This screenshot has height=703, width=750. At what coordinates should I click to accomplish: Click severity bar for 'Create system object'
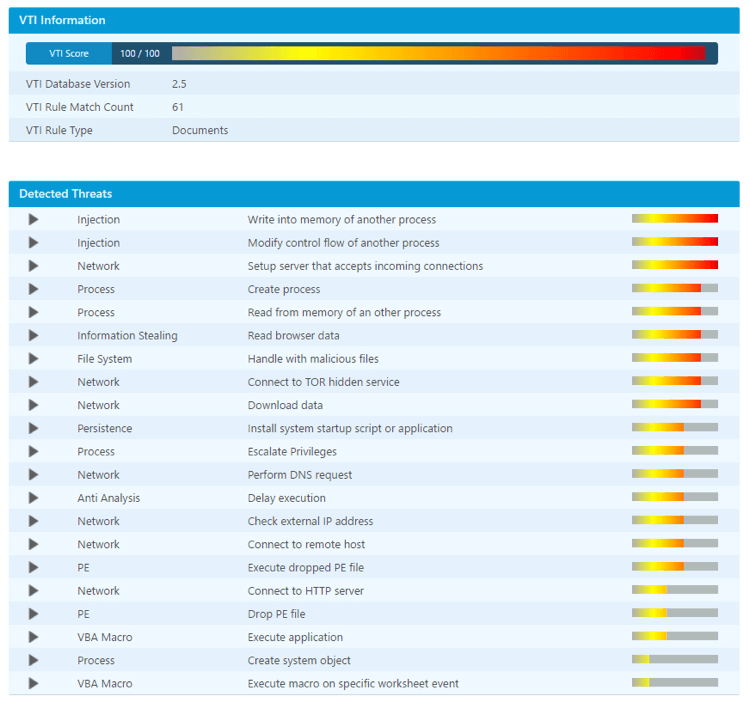[x=674, y=659]
